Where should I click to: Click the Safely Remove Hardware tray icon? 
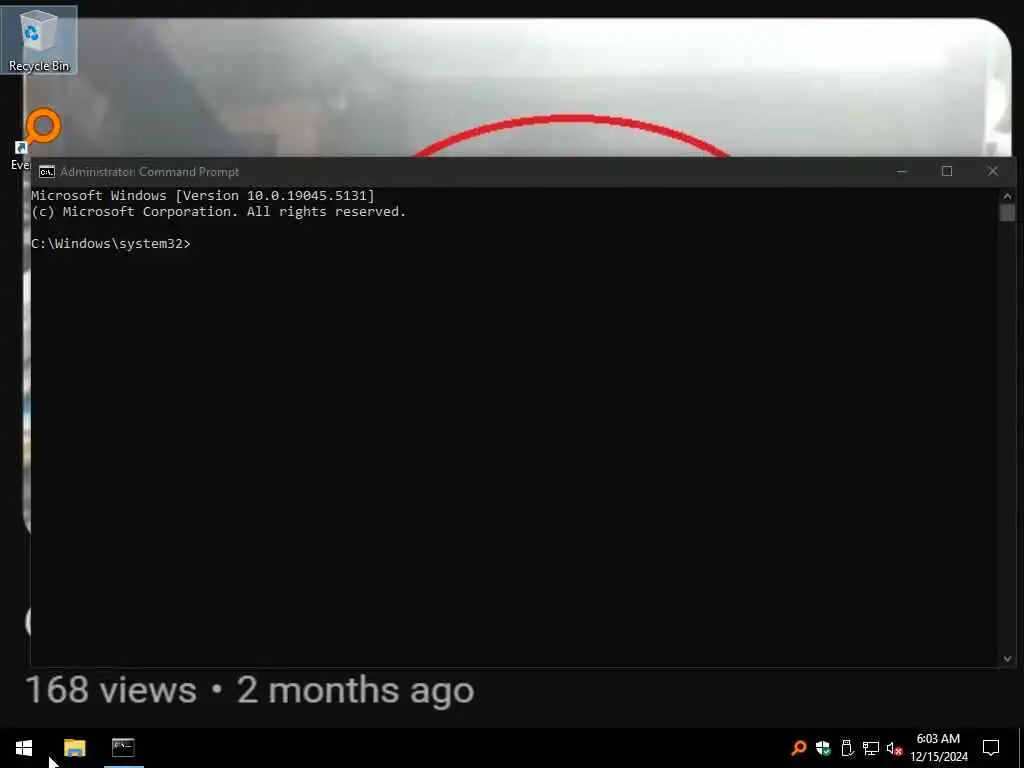[x=847, y=748]
